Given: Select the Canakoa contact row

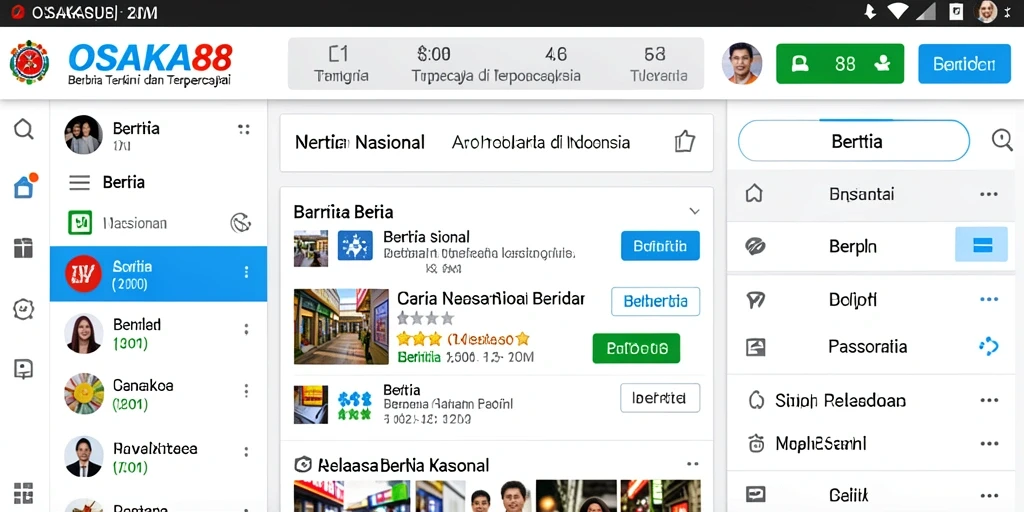Looking at the screenshot, I should click(x=158, y=394).
